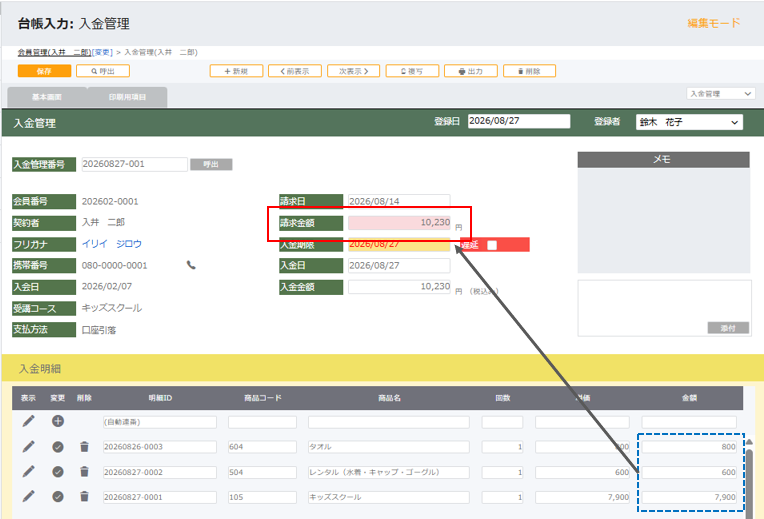Screen dimensions: 764x519
Task: Click the 商品名 cell レンタル(水着・キャップ・ゴーグル)
Action: [x=389, y=472]
